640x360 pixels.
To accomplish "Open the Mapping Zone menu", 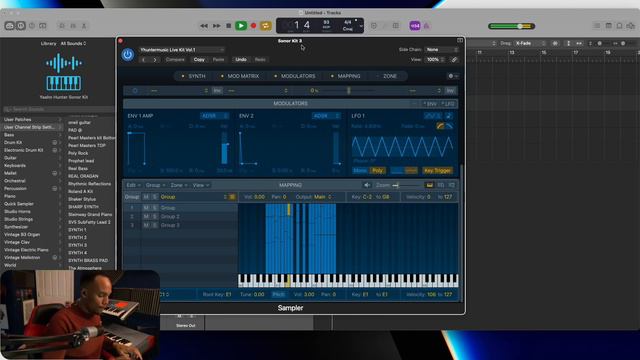I will (x=179, y=185).
